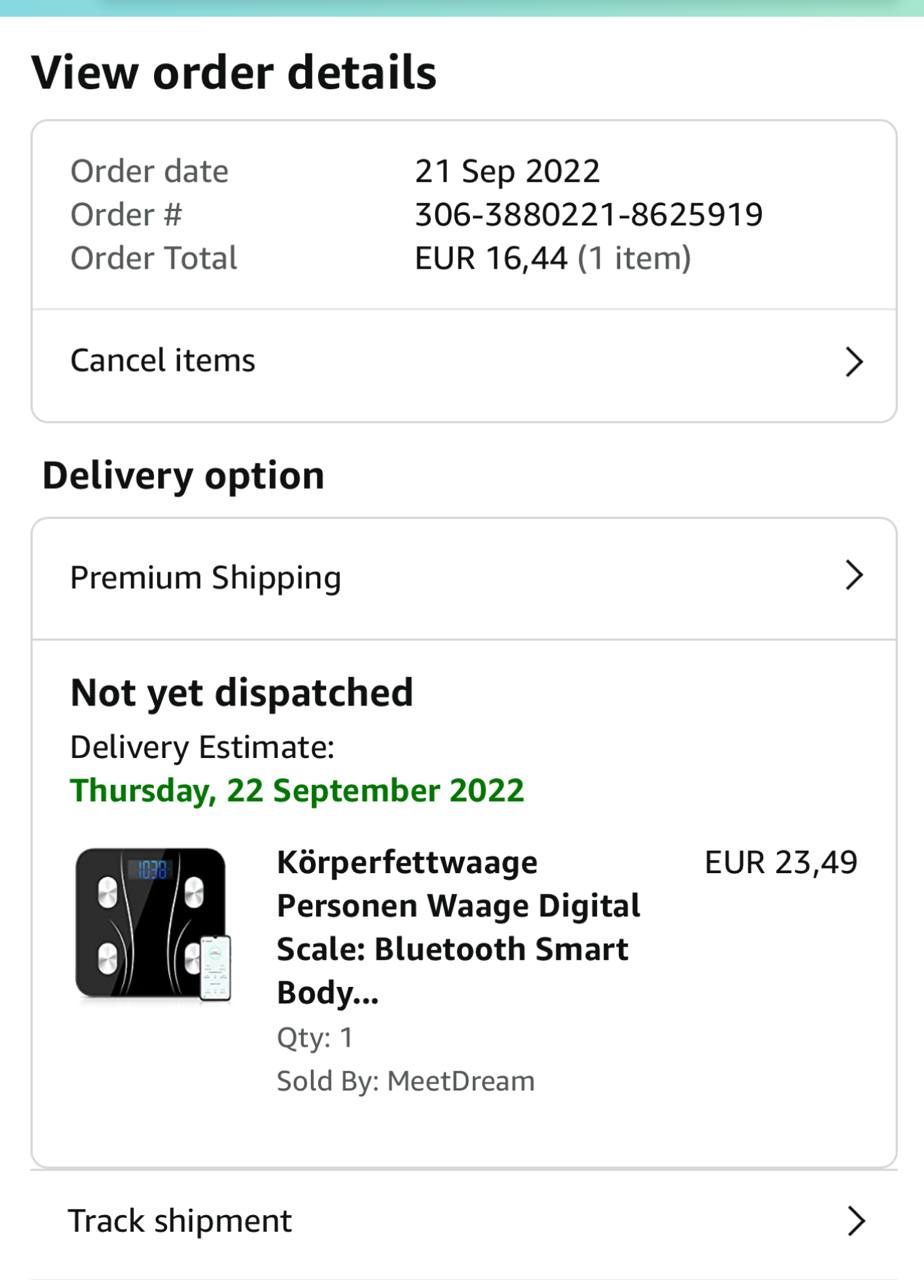The width and height of the screenshot is (924, 1280).
Task: Click the Delivery option section heading
Action: pyautogui.click(x=183, y=475)
